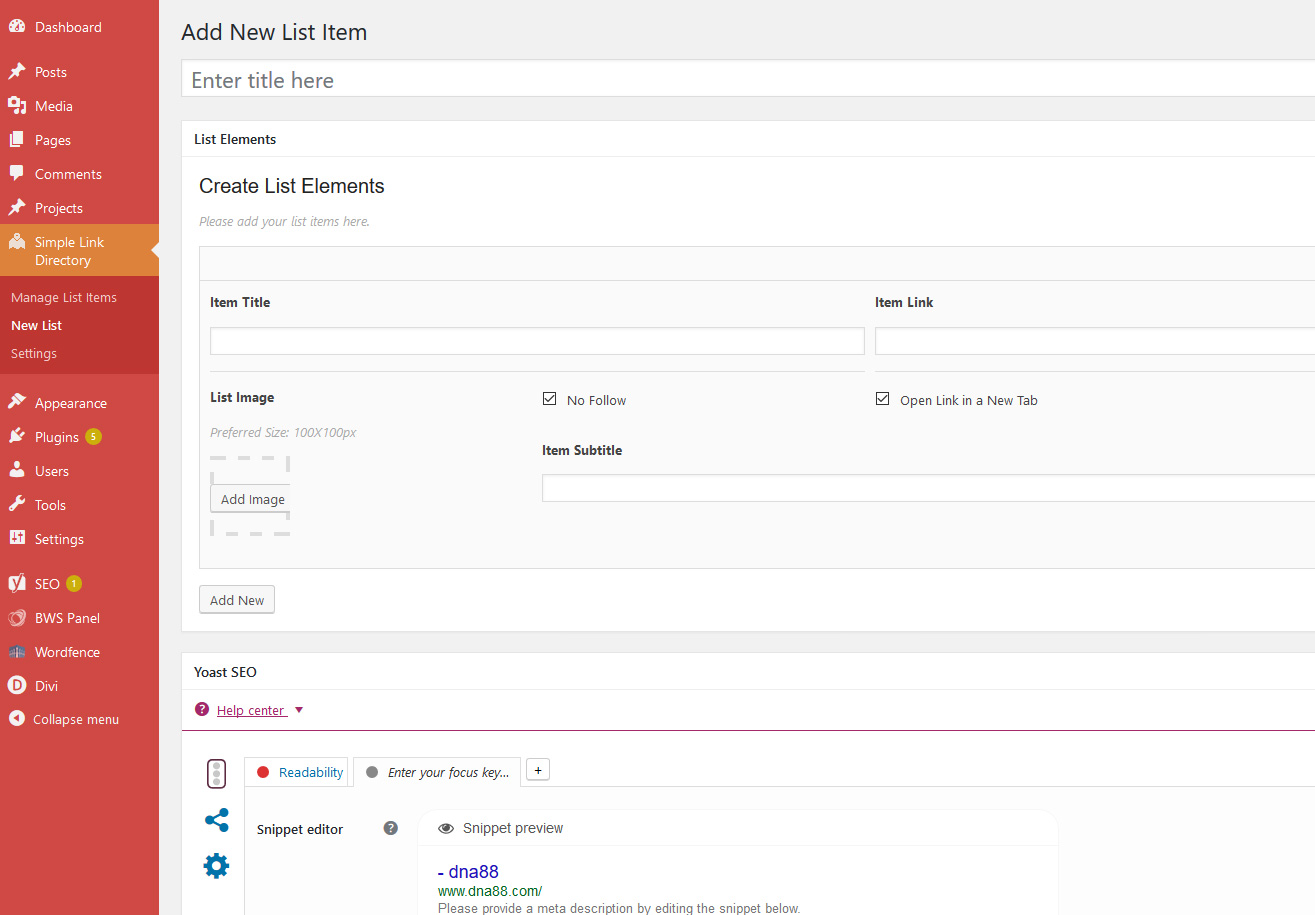The height and width of the screenshot is (915, 1315).
Task: Click the Dashboard gauge icon
Action: pyautogui.click(x=17, y=27)
